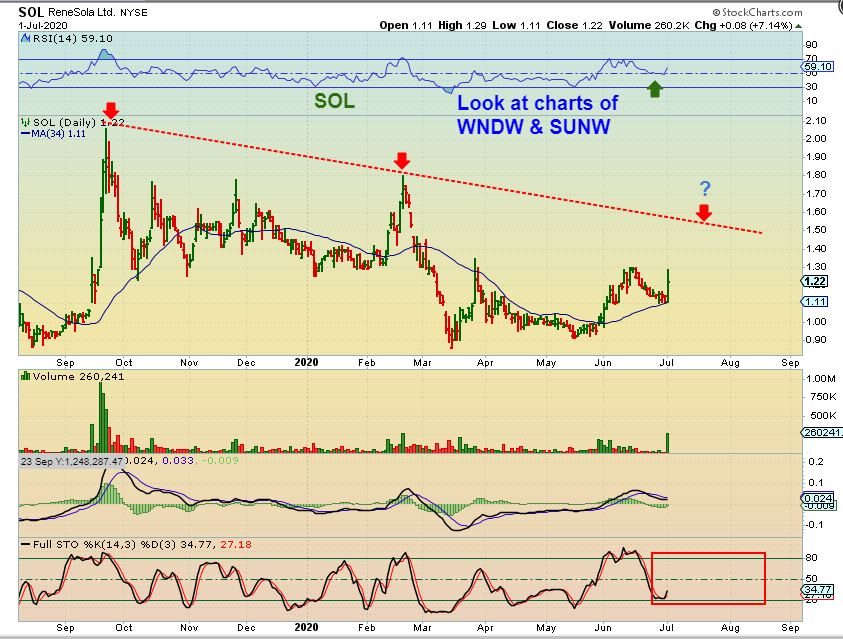Screen dimensions: 843x639
Task: Click the bold SOL ticker symbol in header
Action: pos(31,12)
